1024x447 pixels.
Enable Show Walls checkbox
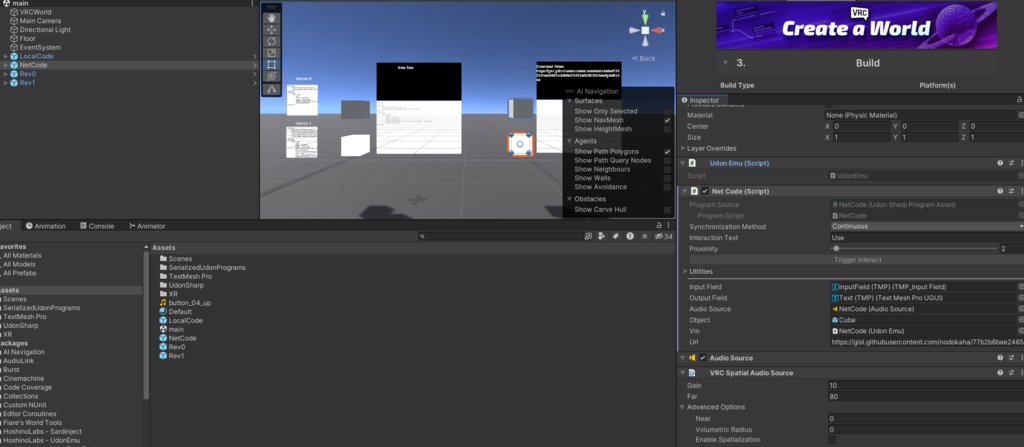coord(667,178)
